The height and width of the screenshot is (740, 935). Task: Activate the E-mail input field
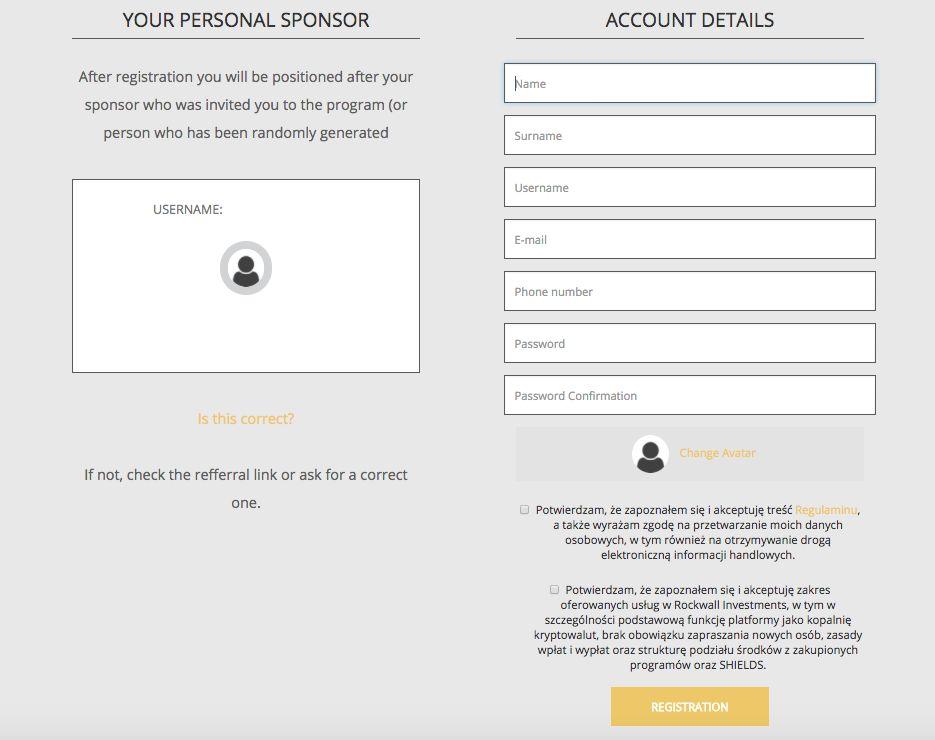tap(689, 239)
